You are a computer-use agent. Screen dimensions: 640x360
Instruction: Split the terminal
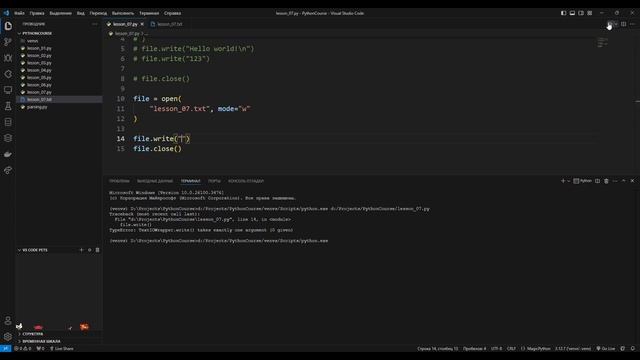pyautogui.click(x=598, y=181)
